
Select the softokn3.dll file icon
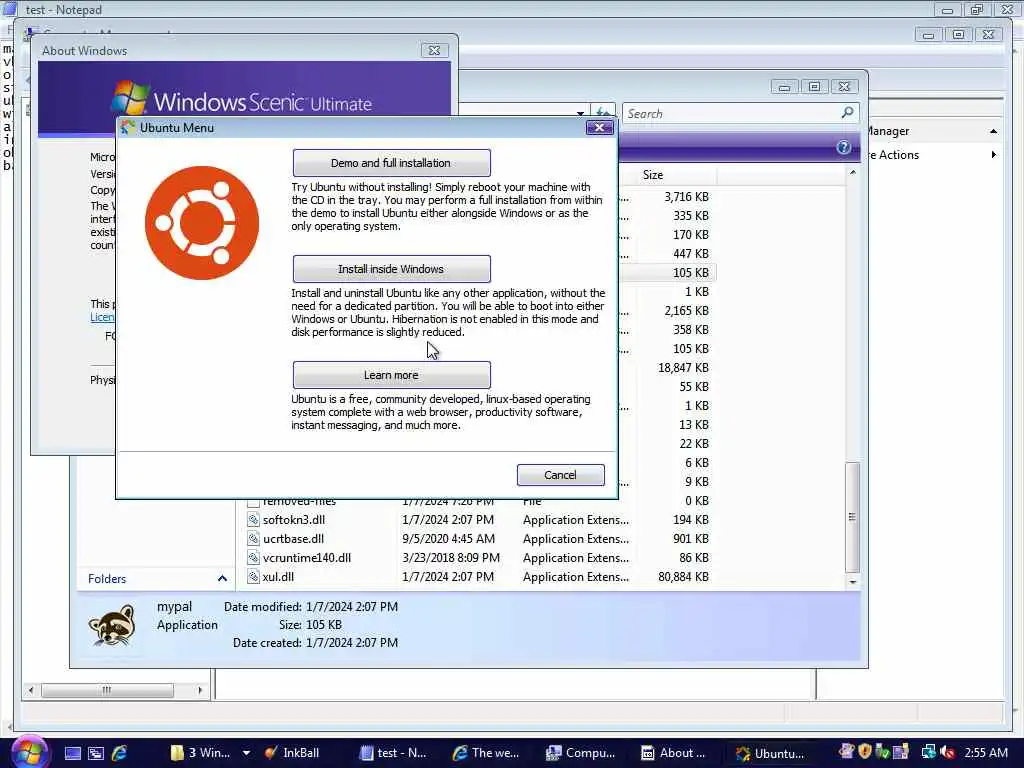253,520
